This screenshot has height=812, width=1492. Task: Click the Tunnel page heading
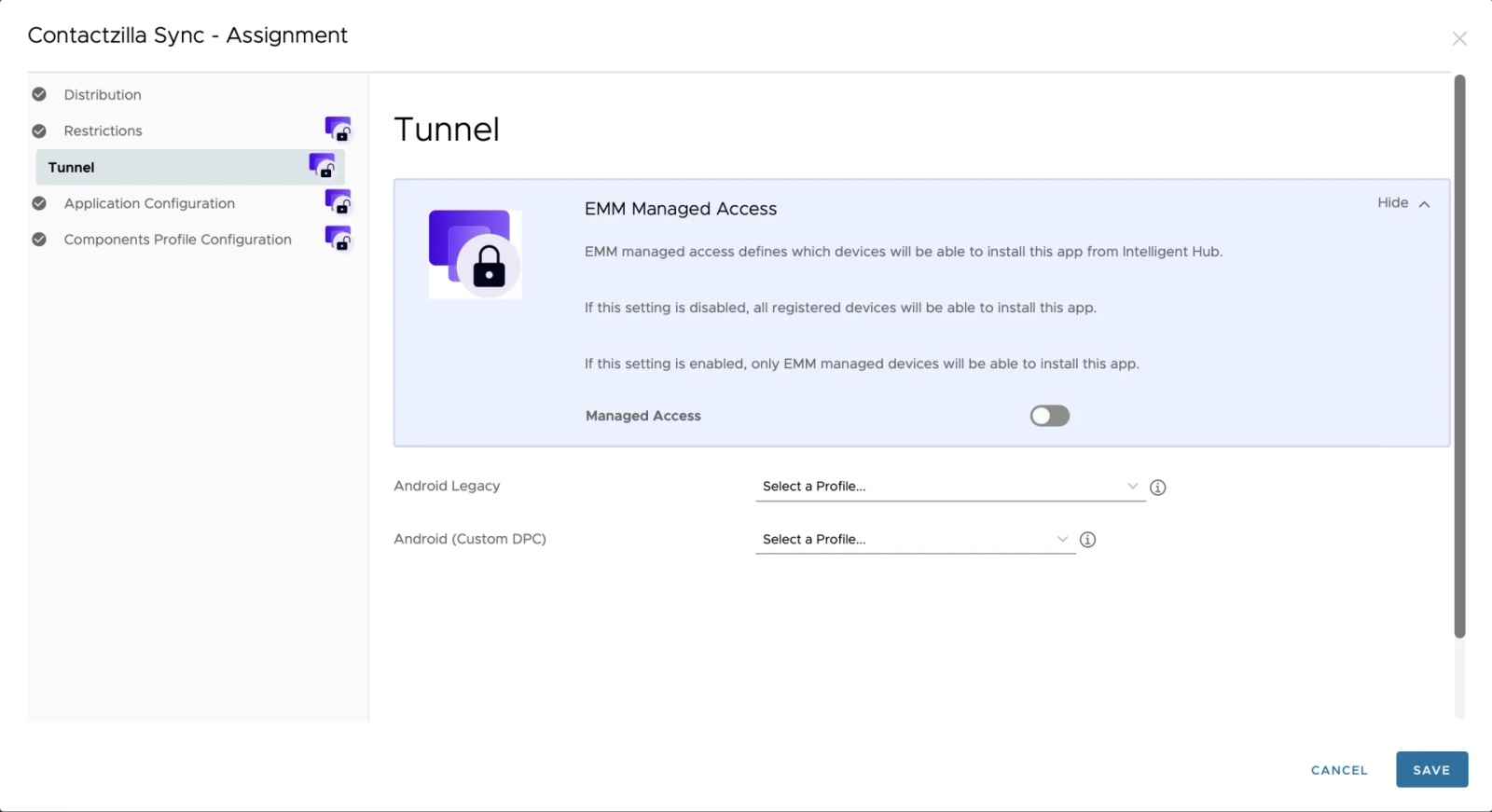click(x=447, y=130)
